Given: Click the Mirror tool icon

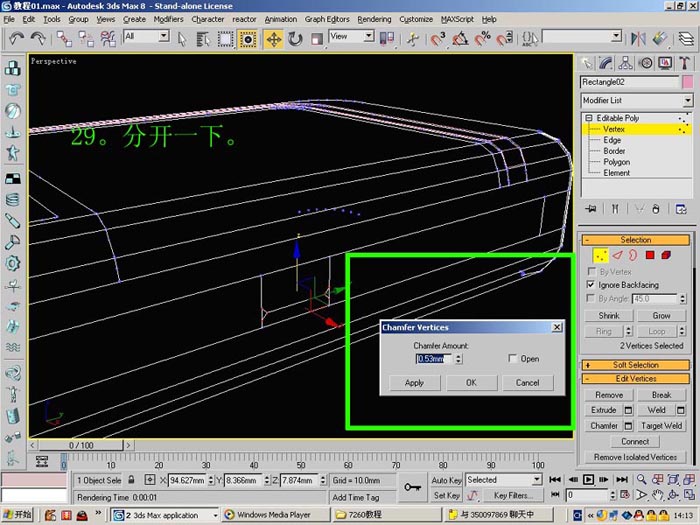Looking at the screenshot, I should coord(638,39).
